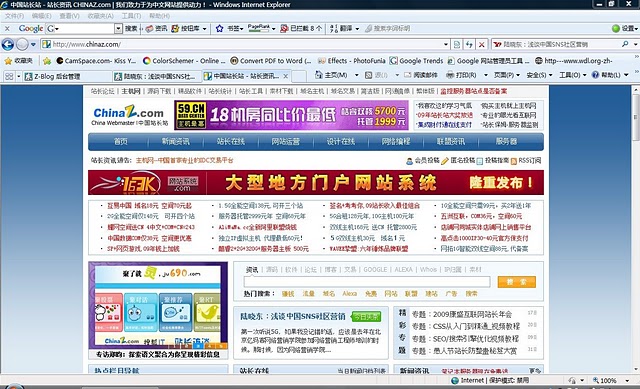Open the ColorSchemer - Online favorites link
Viewport: 640px width, 389px height.
[184, 60]
